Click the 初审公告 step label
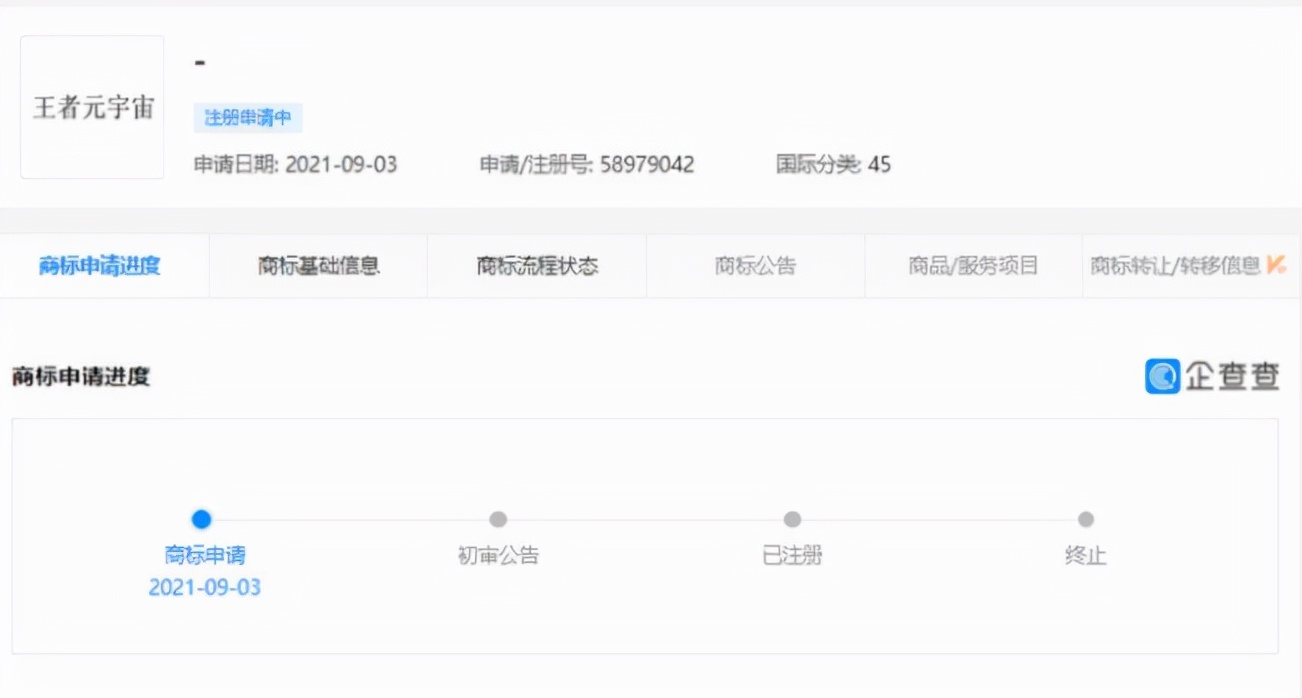 coord(498,555)
